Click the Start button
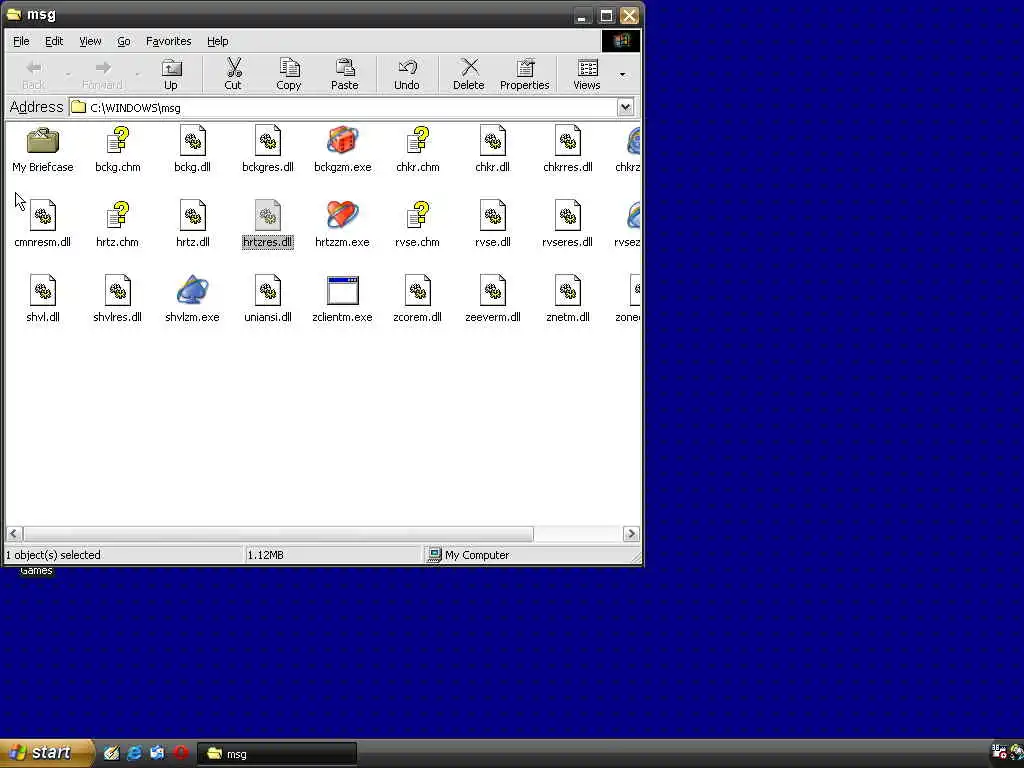Image resolution: width=1024 pixels, height=768 pixels. click(46, 753)
